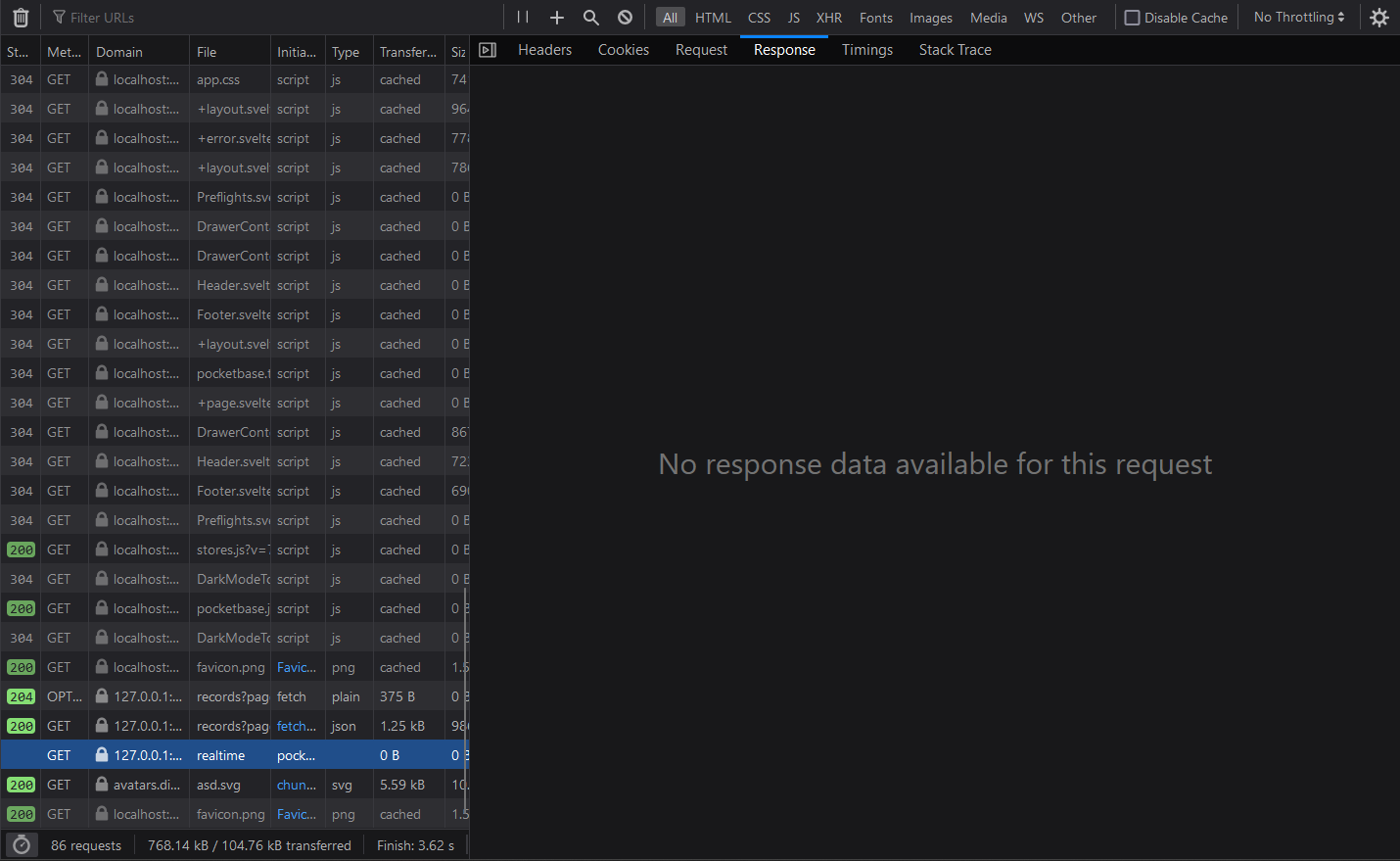1400x861 pixels.
Task: Pause or resume recording the network log
Action: (x=523, y=18)
